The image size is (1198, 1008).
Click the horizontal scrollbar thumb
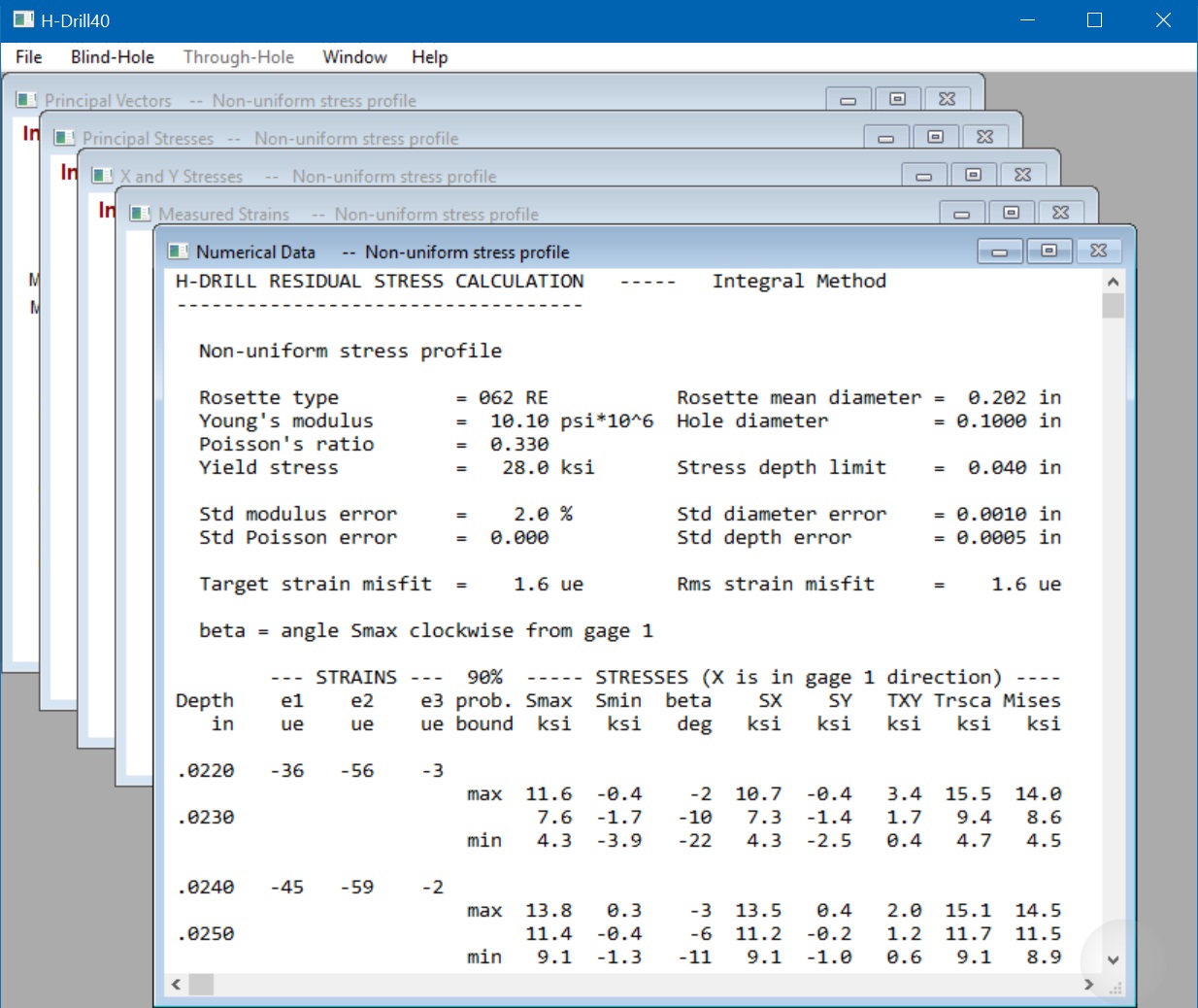click(201, 985)
